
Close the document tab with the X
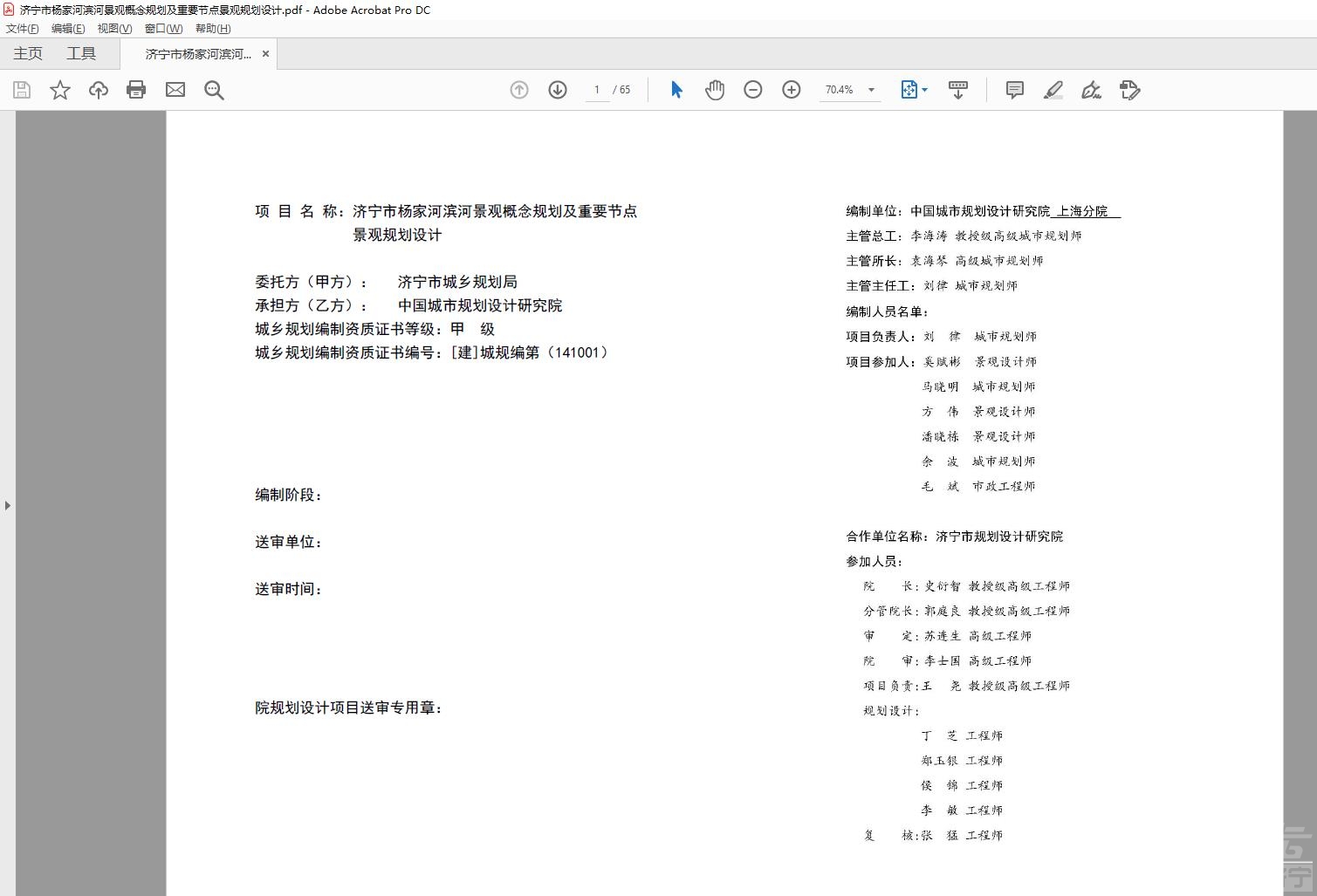click(265, 54)
